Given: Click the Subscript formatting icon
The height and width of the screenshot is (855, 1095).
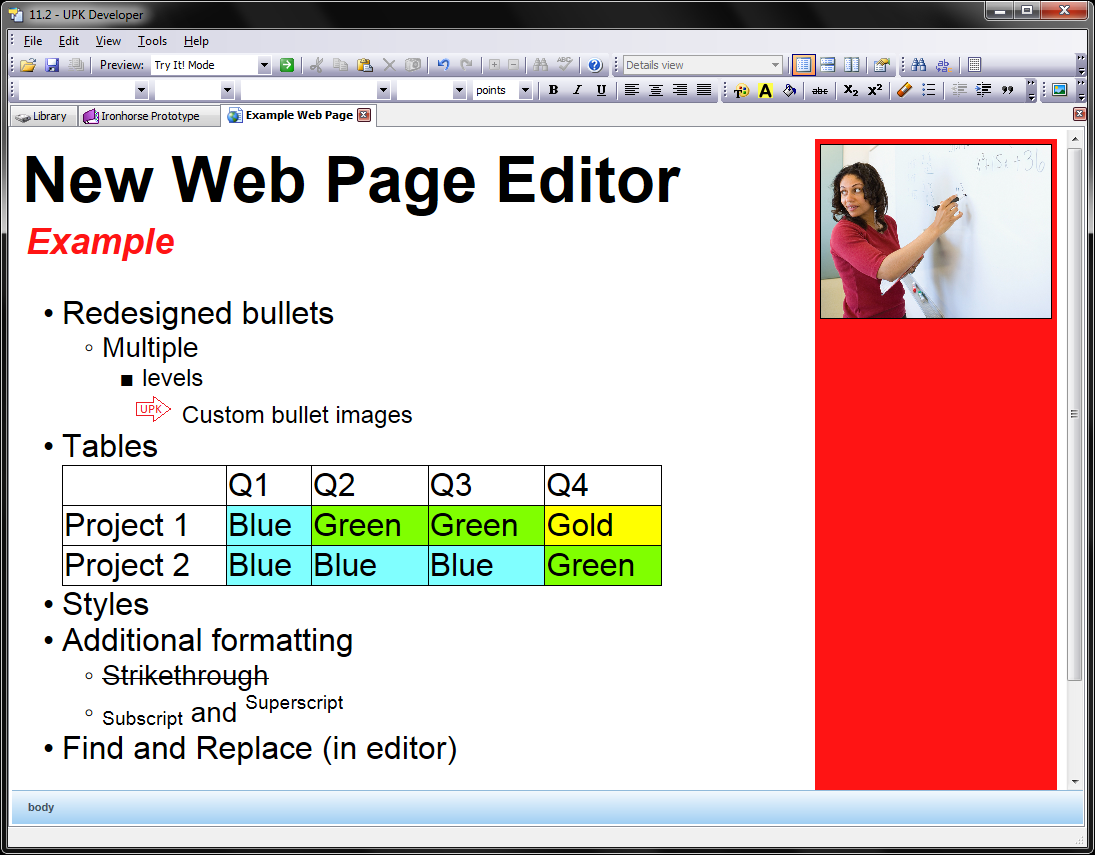Looking at the screenshot, I should [851, 90].
